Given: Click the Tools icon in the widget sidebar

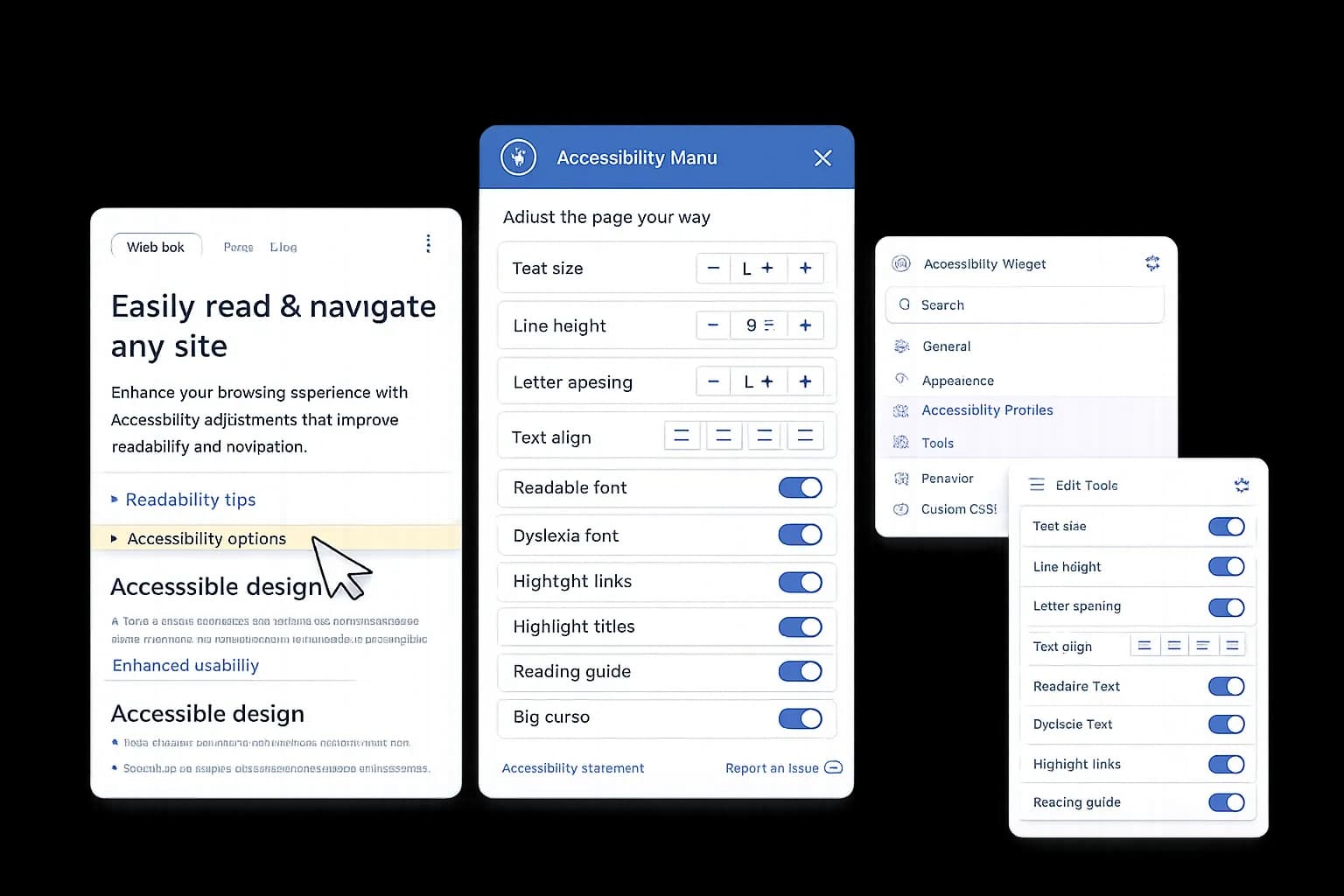Looking at the screenshot, I should coord(900,443).
